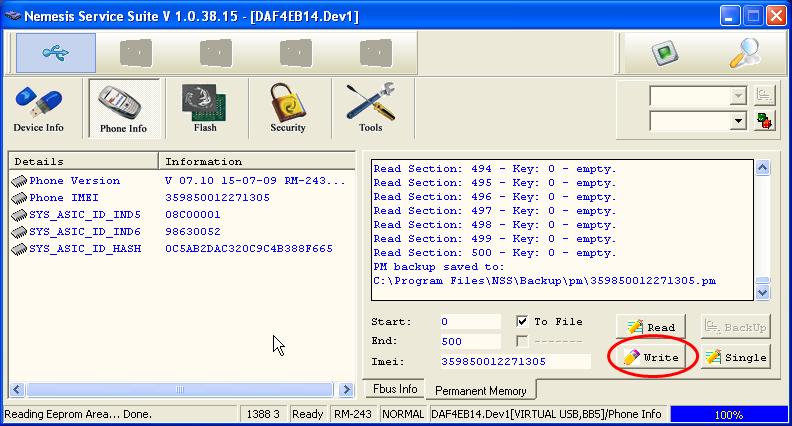The width and height of the screenshot is (792, 426).
Task: Click the icon beside the upper combo box
Action: [764, 95]
